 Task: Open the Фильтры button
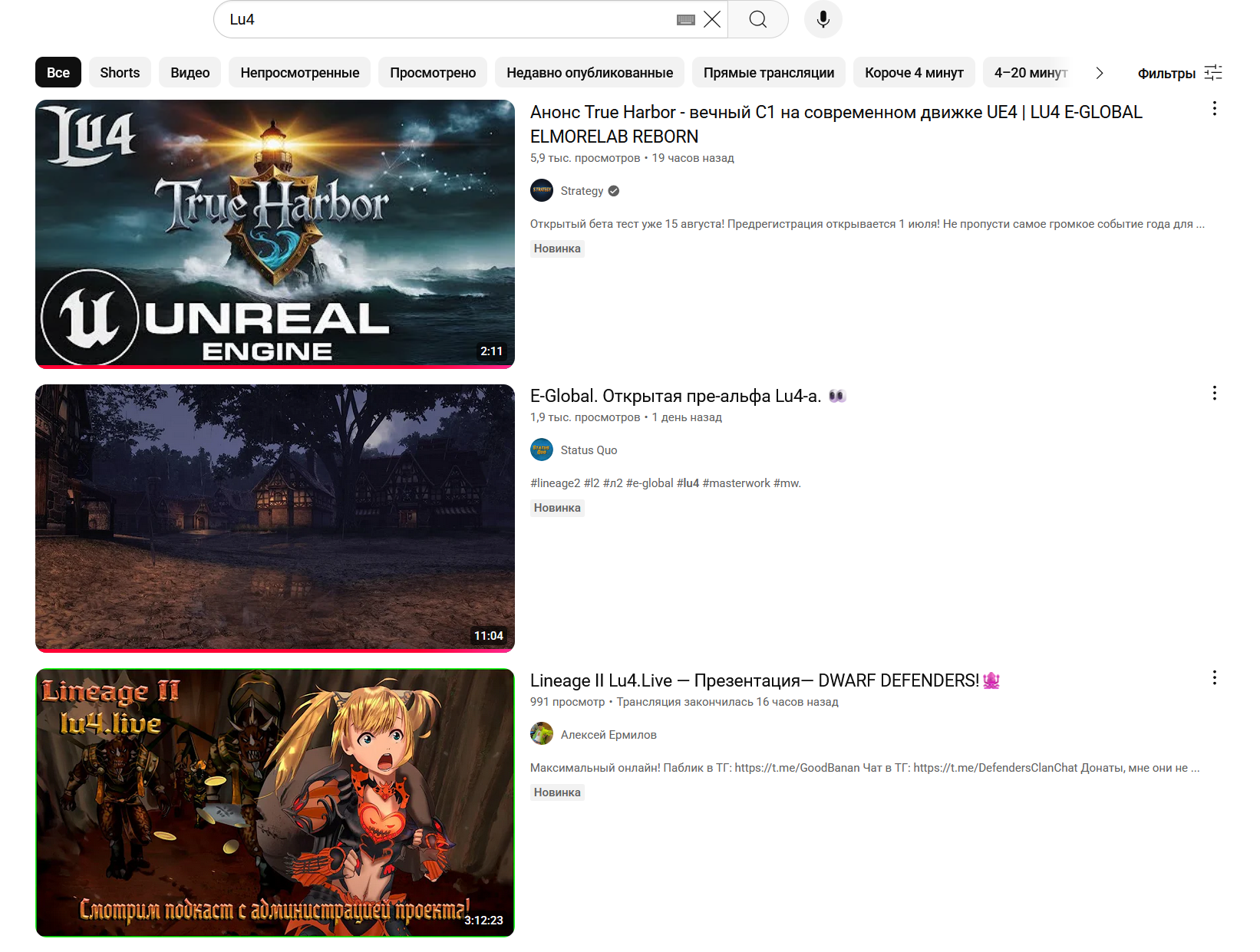coord(1179,73)
